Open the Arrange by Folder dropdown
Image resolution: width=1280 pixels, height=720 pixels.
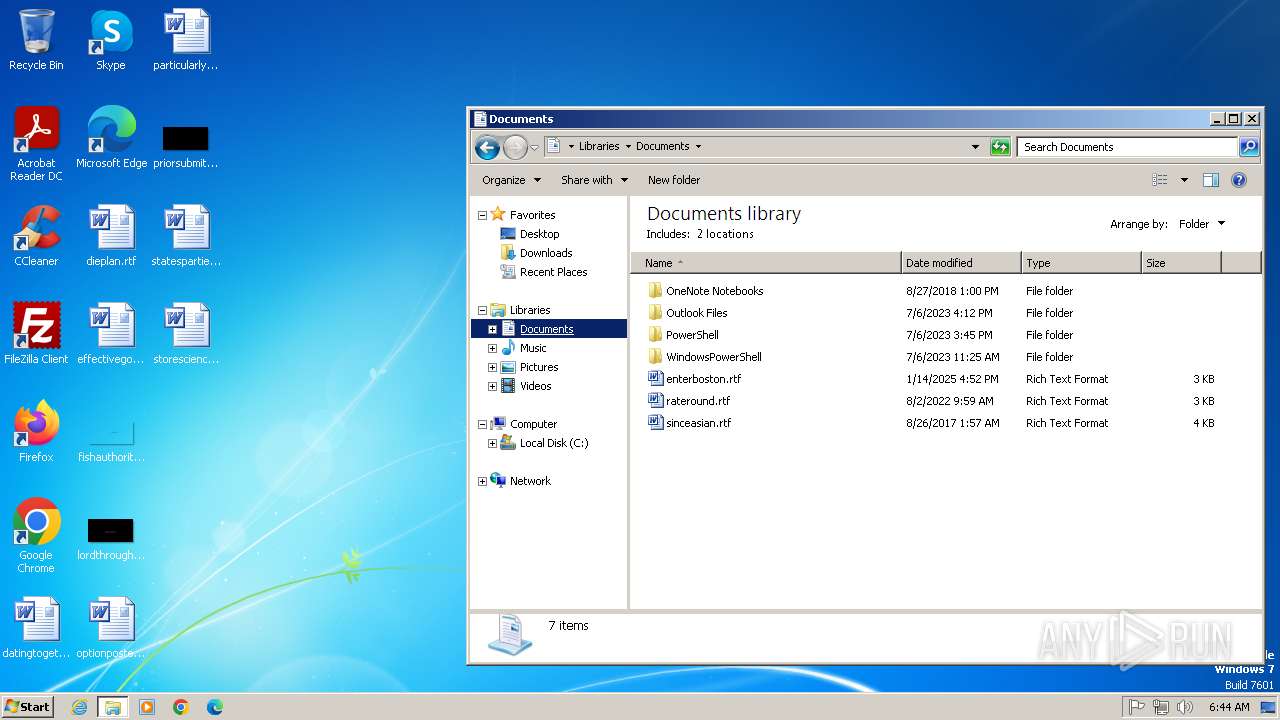click(x=1201, y=224)
